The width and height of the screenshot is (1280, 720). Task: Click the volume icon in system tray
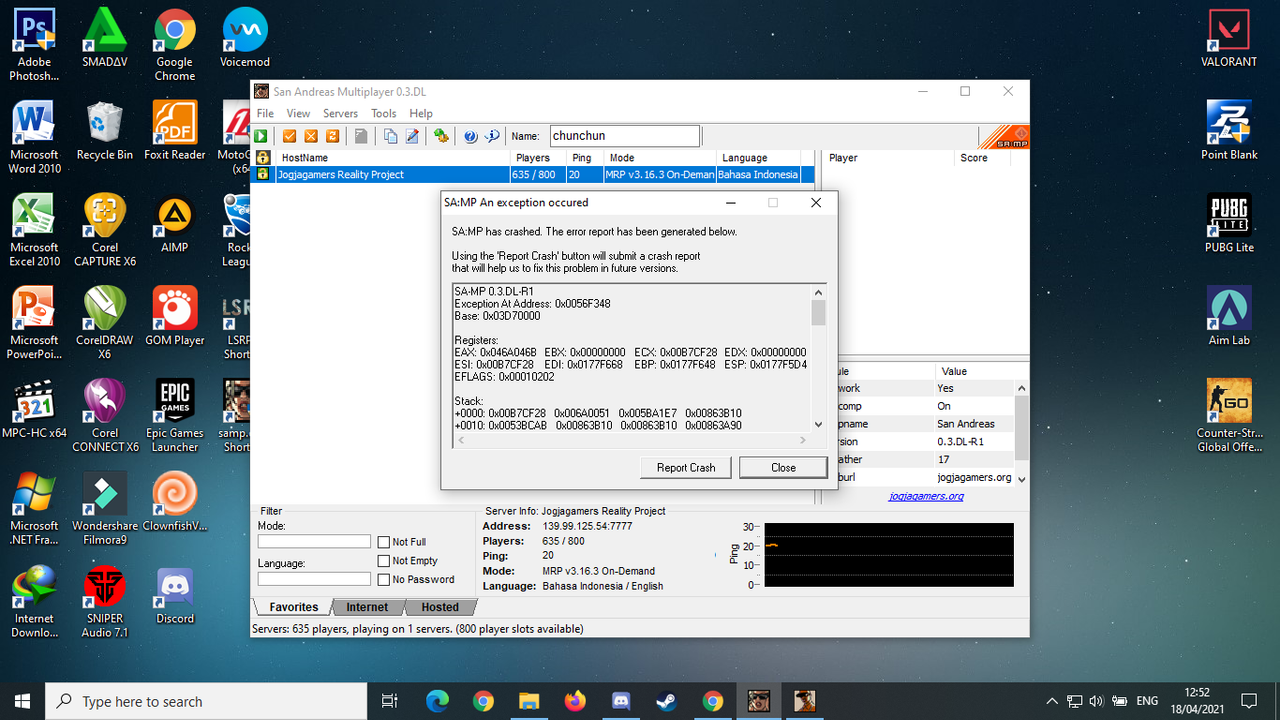1097,701
